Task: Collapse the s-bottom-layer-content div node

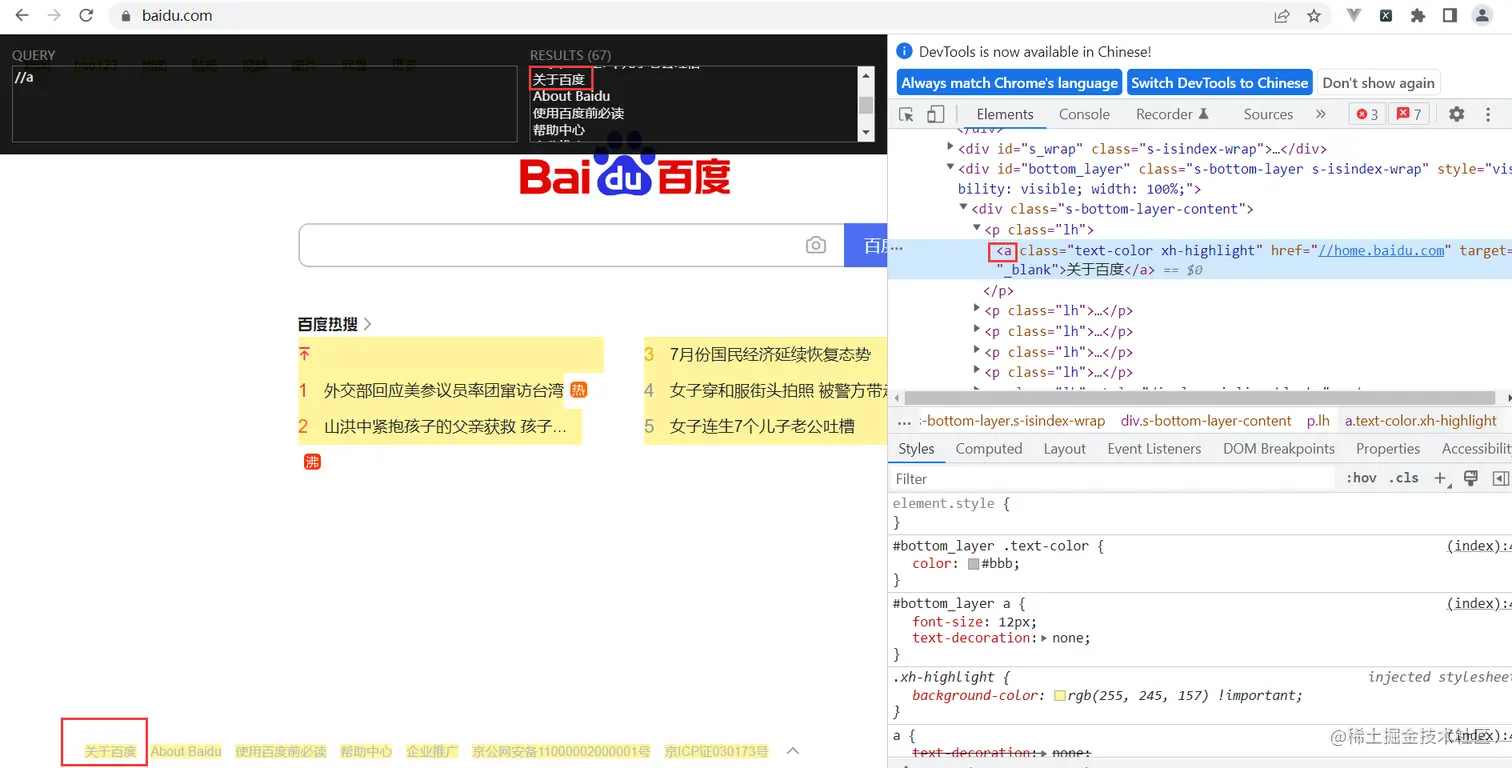Action: pos(964,208)
